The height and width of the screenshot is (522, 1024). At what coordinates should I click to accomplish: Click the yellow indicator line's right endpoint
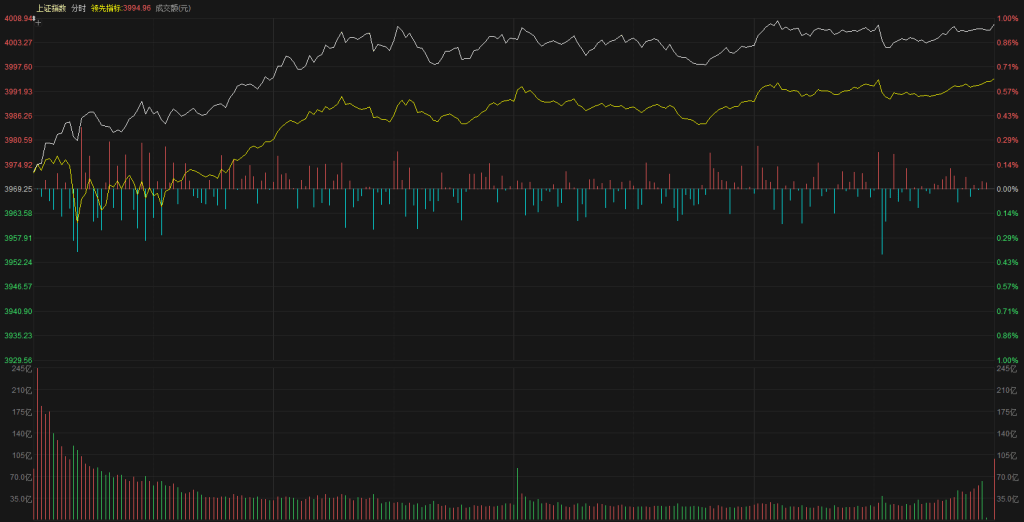(993, 79)
